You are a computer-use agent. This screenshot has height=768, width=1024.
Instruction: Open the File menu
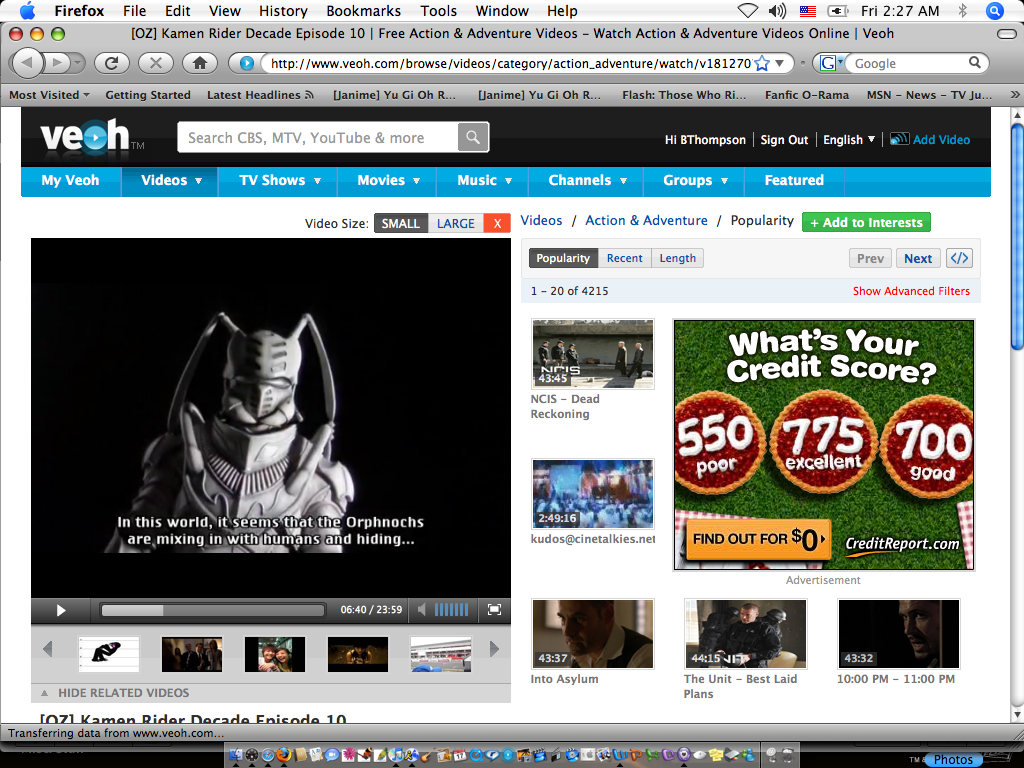pyautogui.click(x=135, y=10)
